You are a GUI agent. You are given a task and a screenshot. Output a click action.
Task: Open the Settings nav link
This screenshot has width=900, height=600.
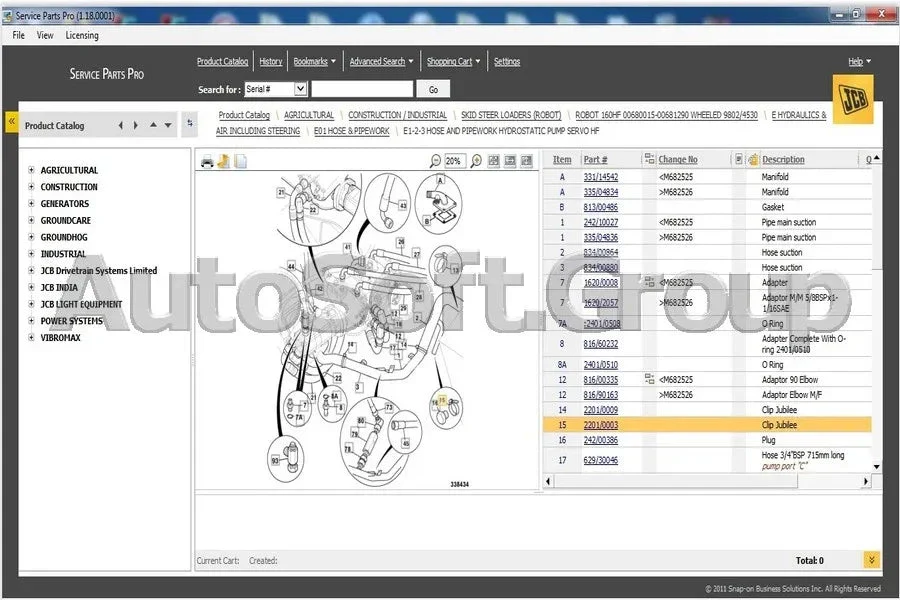click(507, 61)
